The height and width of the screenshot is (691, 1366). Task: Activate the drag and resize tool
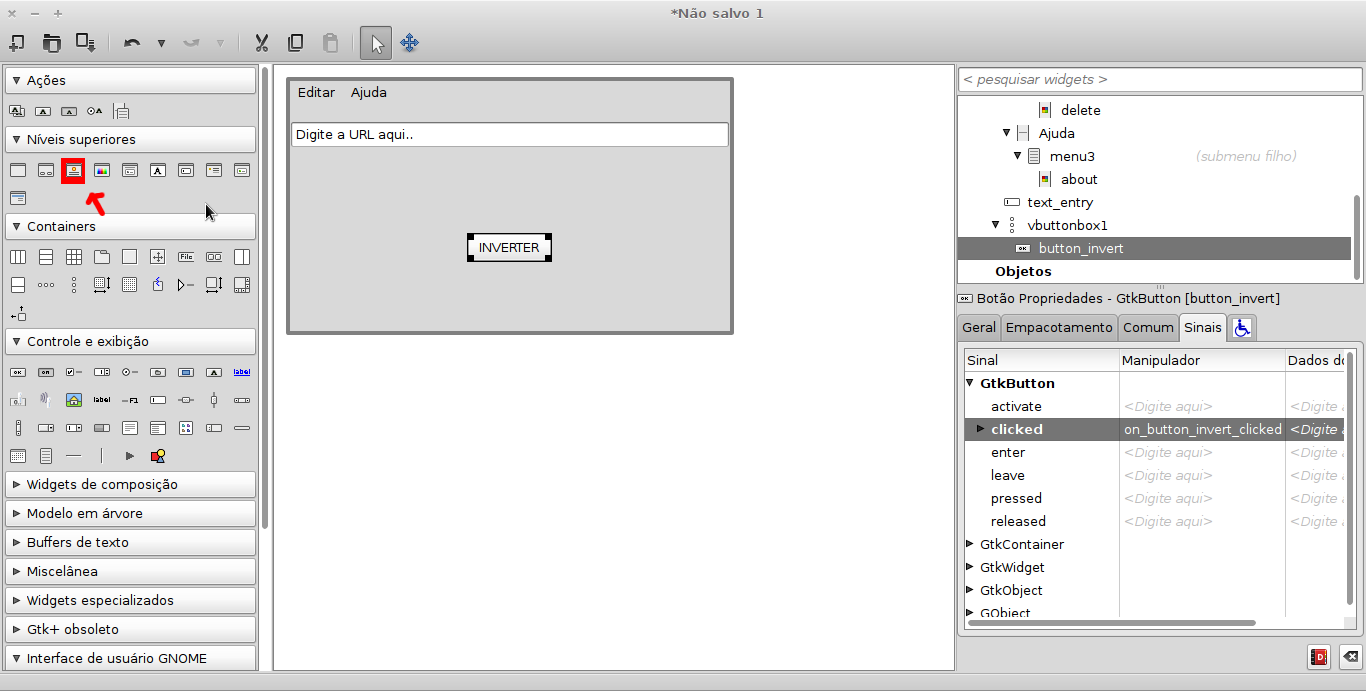pos(409,42)
